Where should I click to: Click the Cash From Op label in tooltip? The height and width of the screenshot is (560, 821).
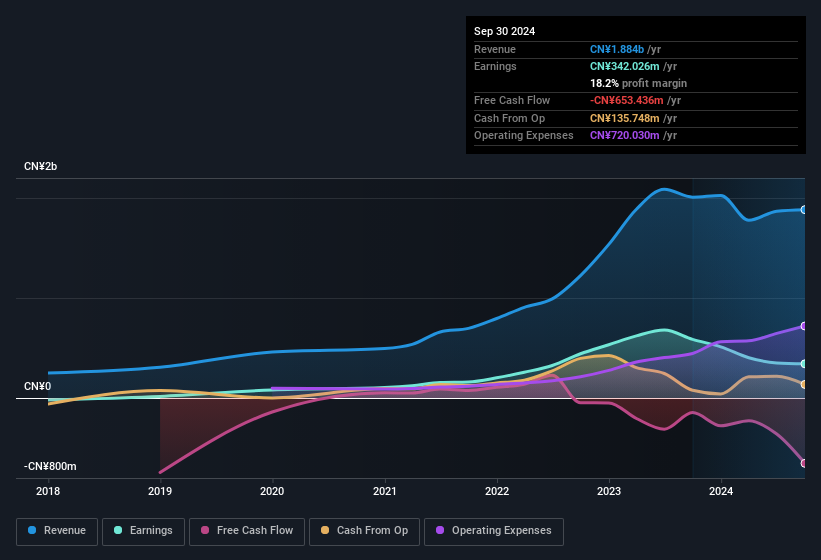(509, 118)
